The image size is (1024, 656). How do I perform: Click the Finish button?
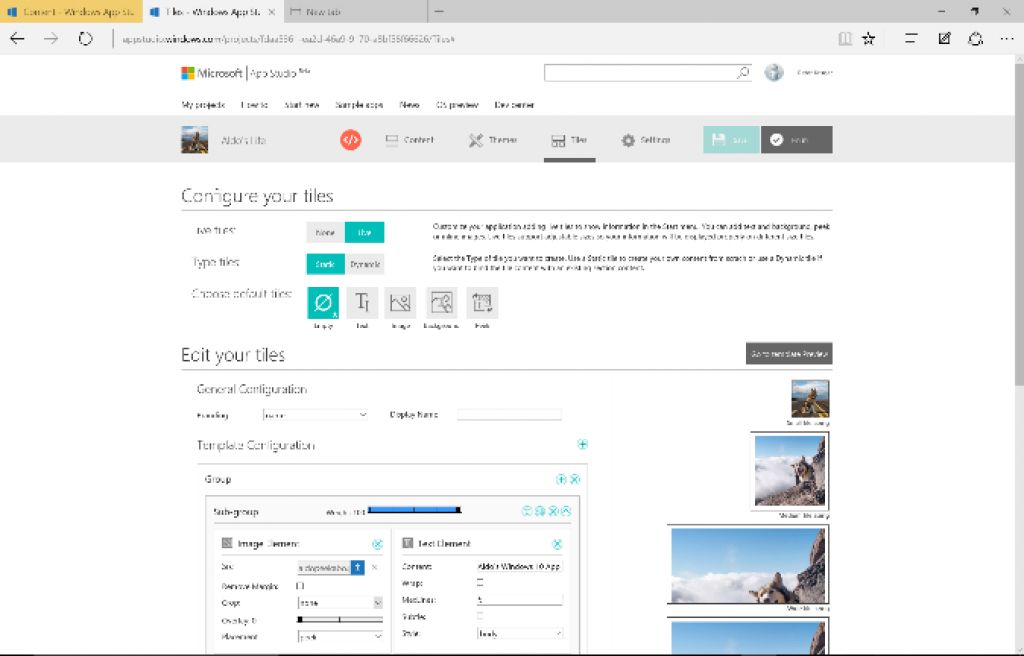click(x=796, y=140)
